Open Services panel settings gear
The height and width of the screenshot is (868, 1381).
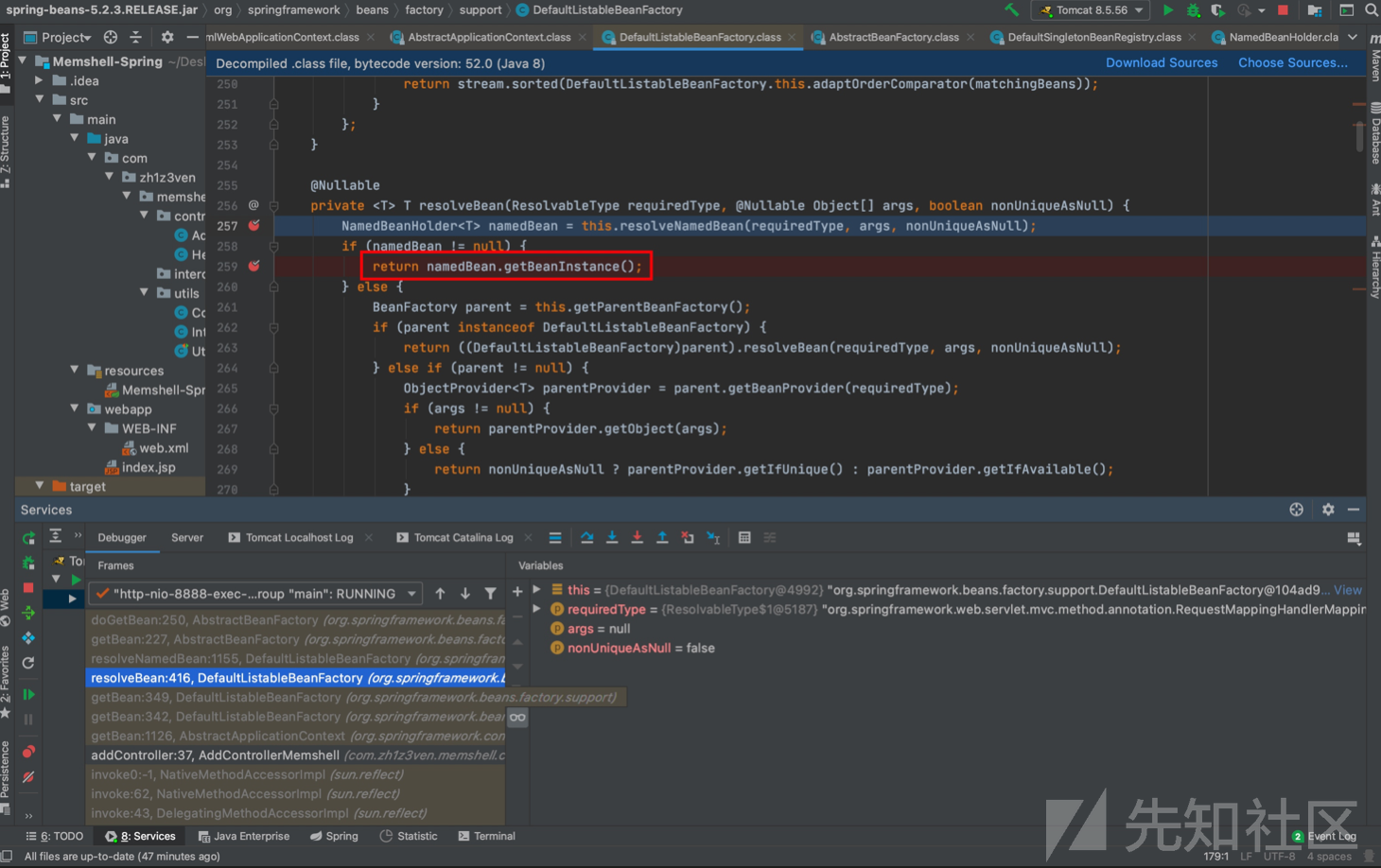(x=1328, y=509)
